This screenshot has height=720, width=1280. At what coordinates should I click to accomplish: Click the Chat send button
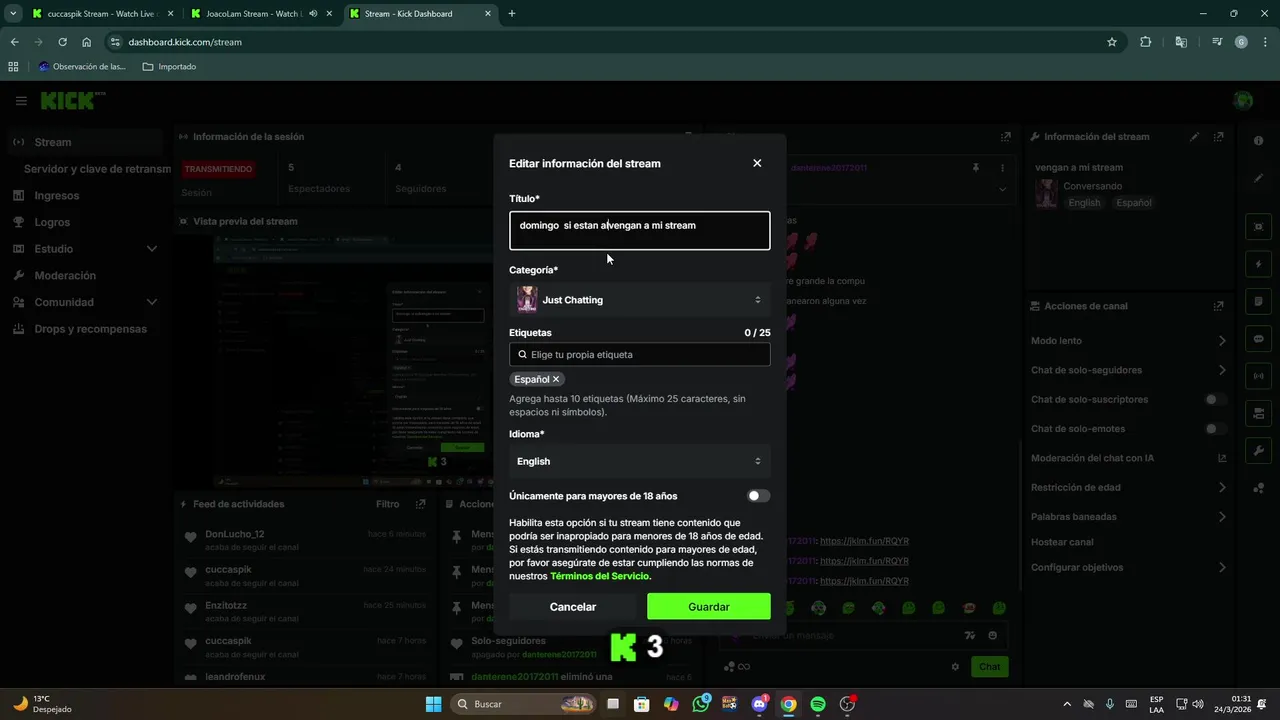point(989,667)
